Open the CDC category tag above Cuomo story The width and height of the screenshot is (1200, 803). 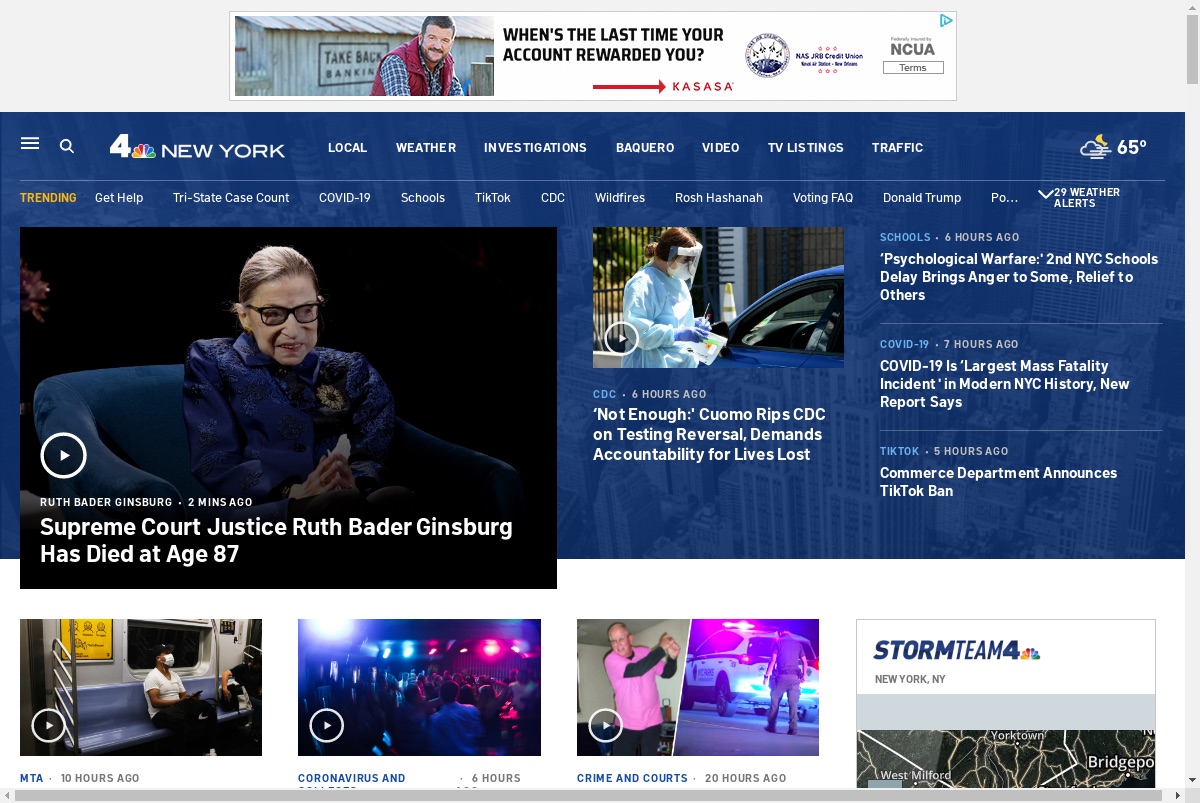tap(605, 394)
